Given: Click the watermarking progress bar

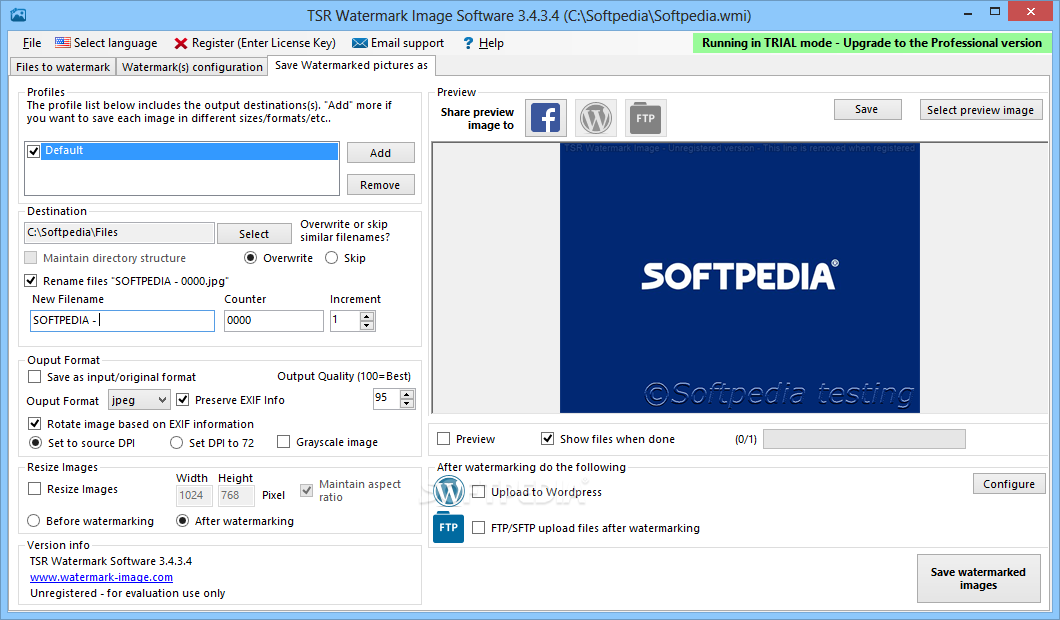Looking at the screenshot, I should (x=865, y=439).
